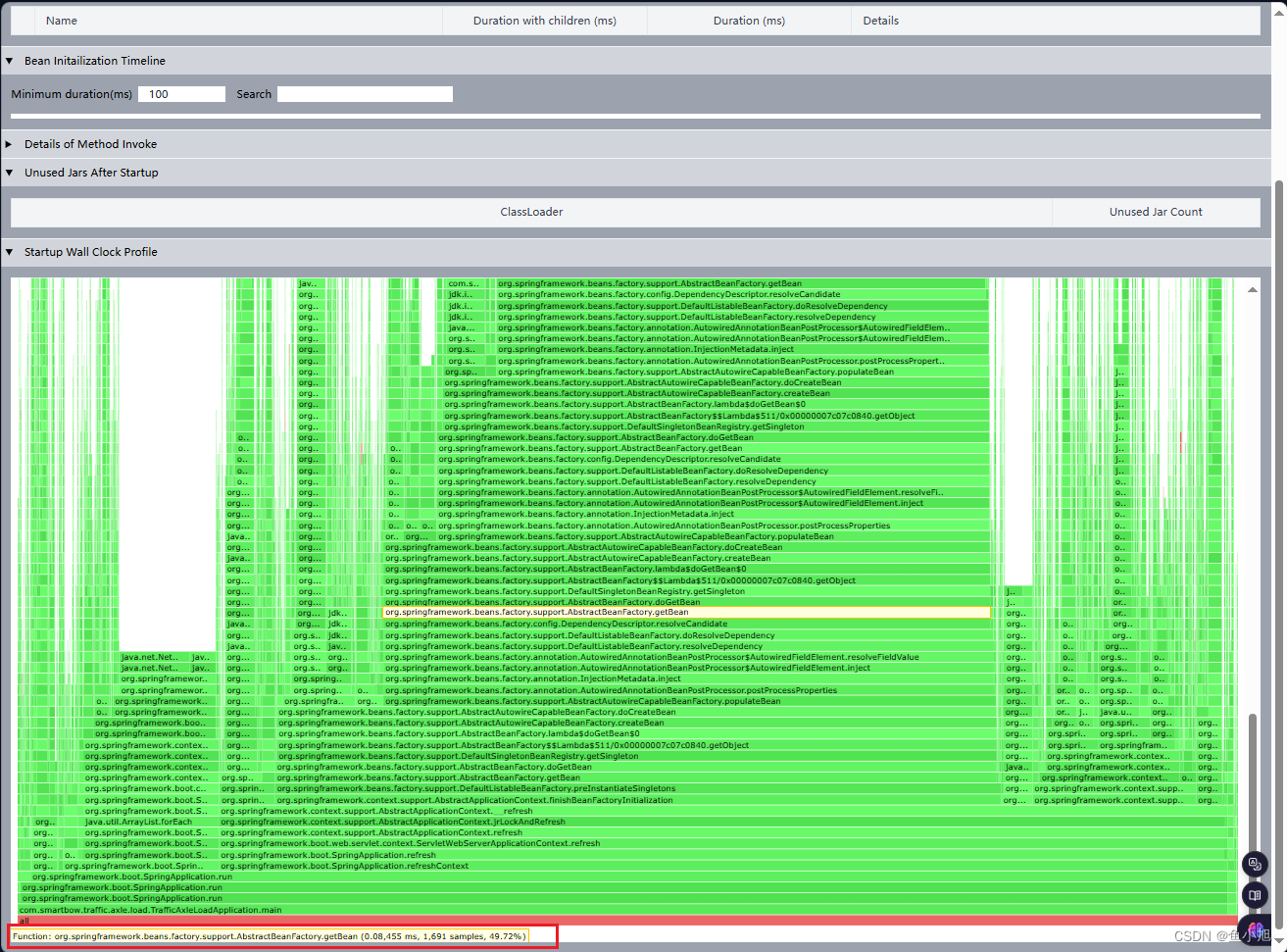Click the Search input field
Viewport: 1287px width, 952px height.
click(365, 94)
